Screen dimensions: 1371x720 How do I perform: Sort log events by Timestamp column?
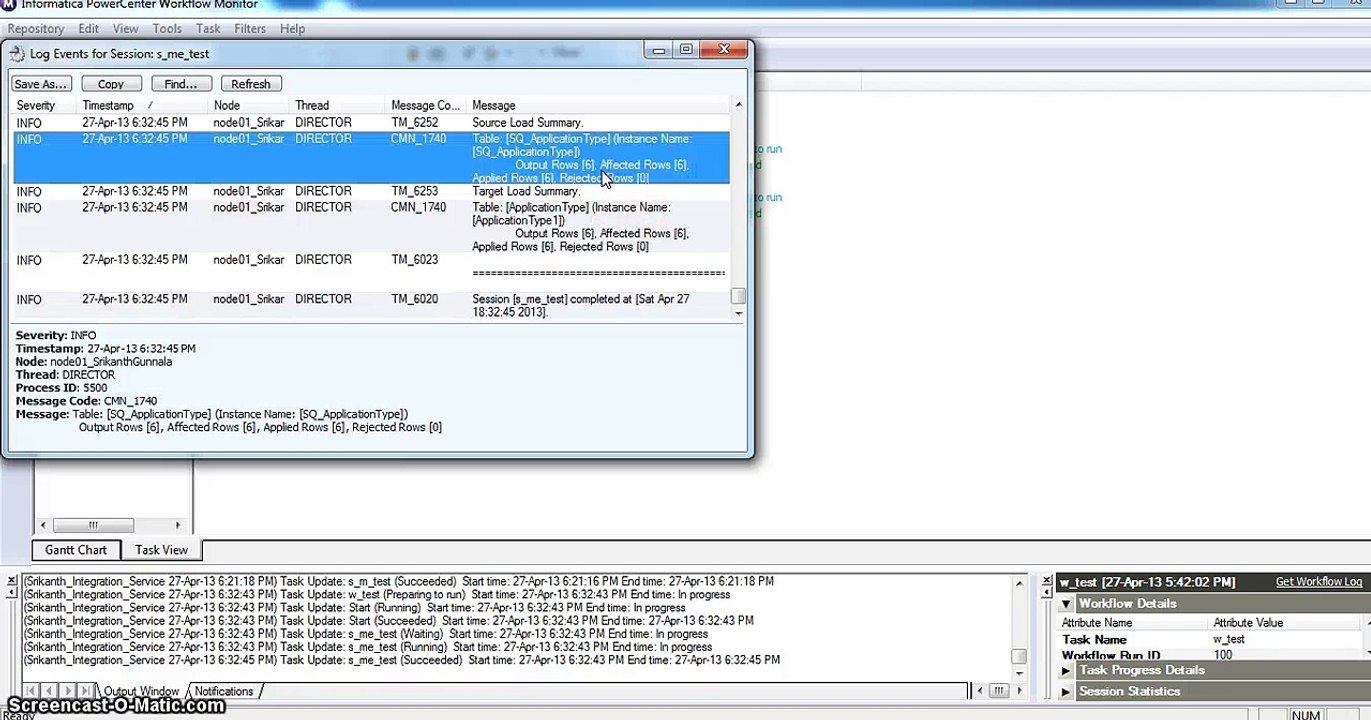point(142,105)
